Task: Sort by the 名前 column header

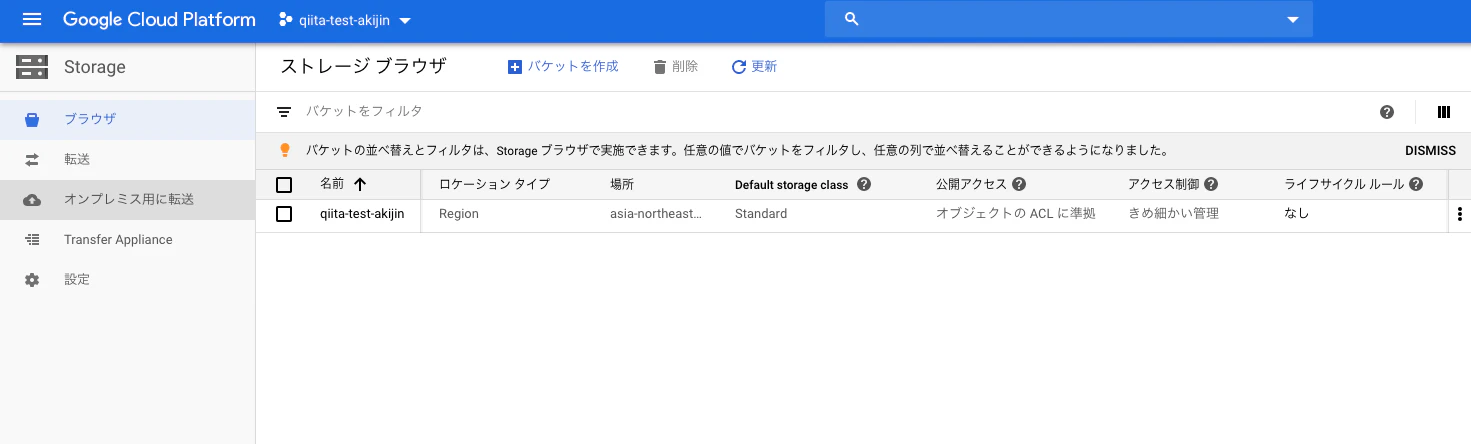Action: (331, 184)
